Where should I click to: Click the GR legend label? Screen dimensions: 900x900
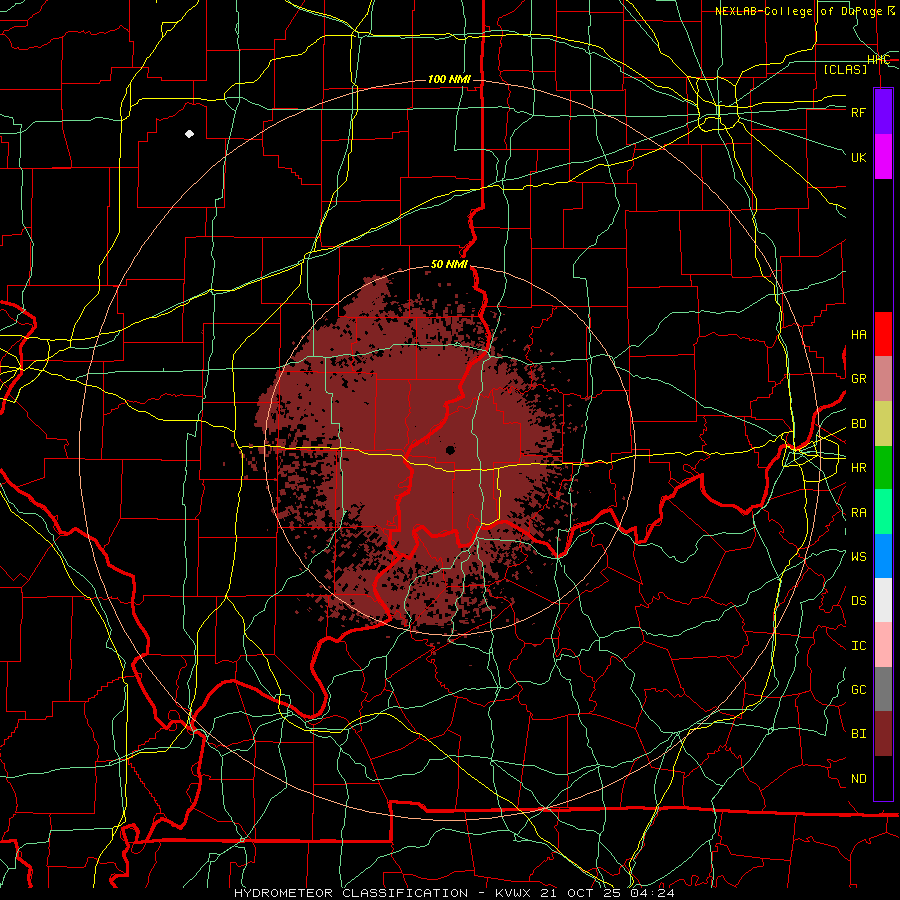tap(858, 379)
